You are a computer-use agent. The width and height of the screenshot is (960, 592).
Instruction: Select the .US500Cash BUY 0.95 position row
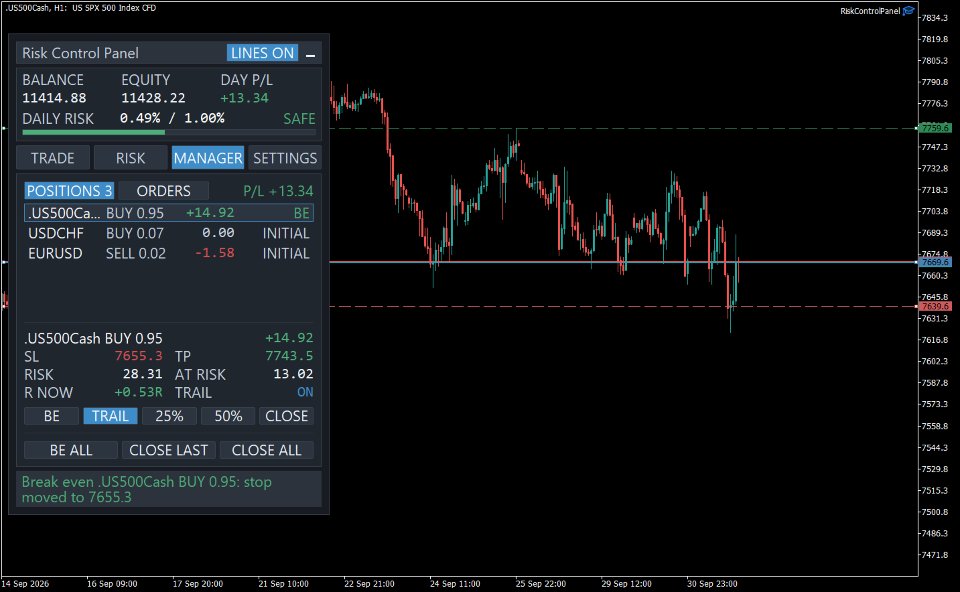pyautogui.click(x=169, y=212)
